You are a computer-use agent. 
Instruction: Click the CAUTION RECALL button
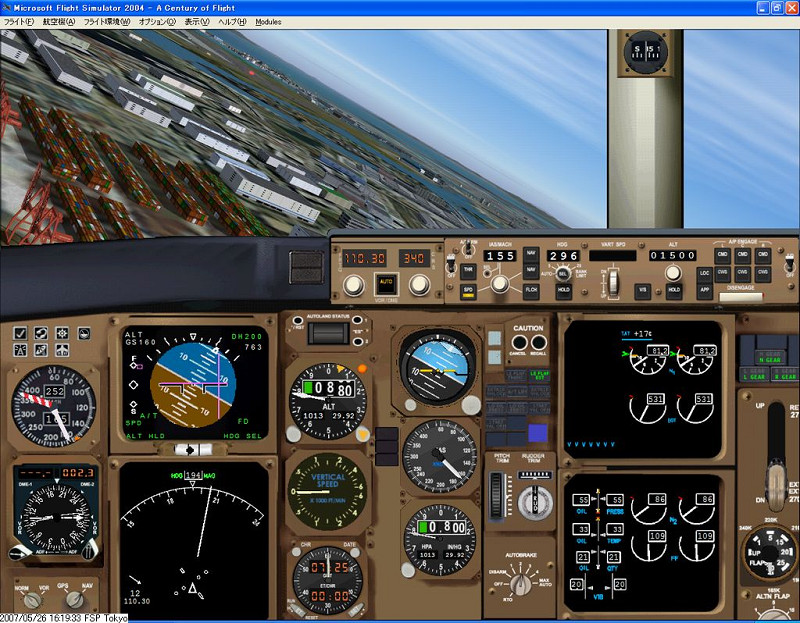(x=538, y=342)
